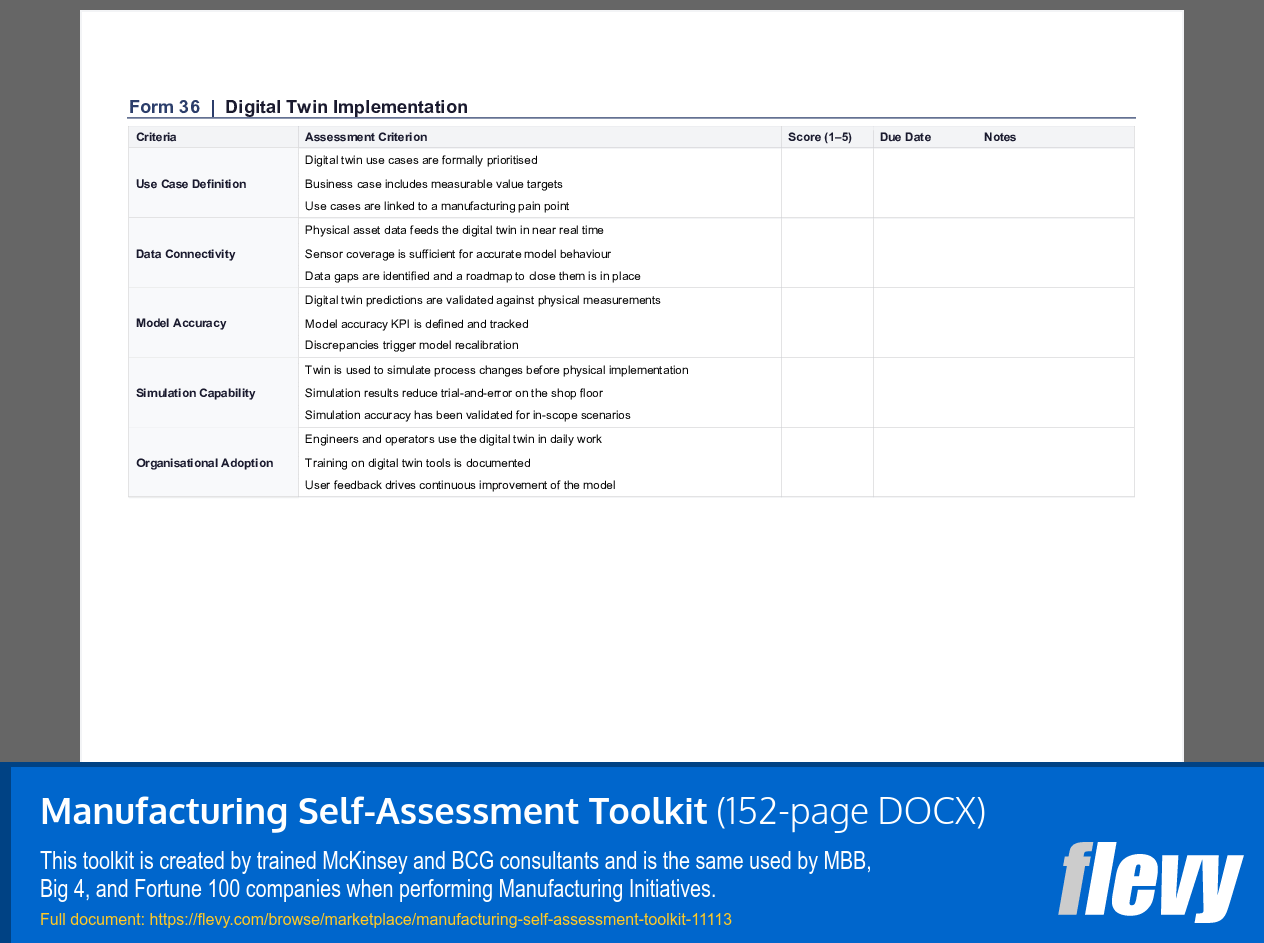Viewport: 1264px width, 943px height.
Task: Select the Model Accuracy row label
Action: pos(180,322)
